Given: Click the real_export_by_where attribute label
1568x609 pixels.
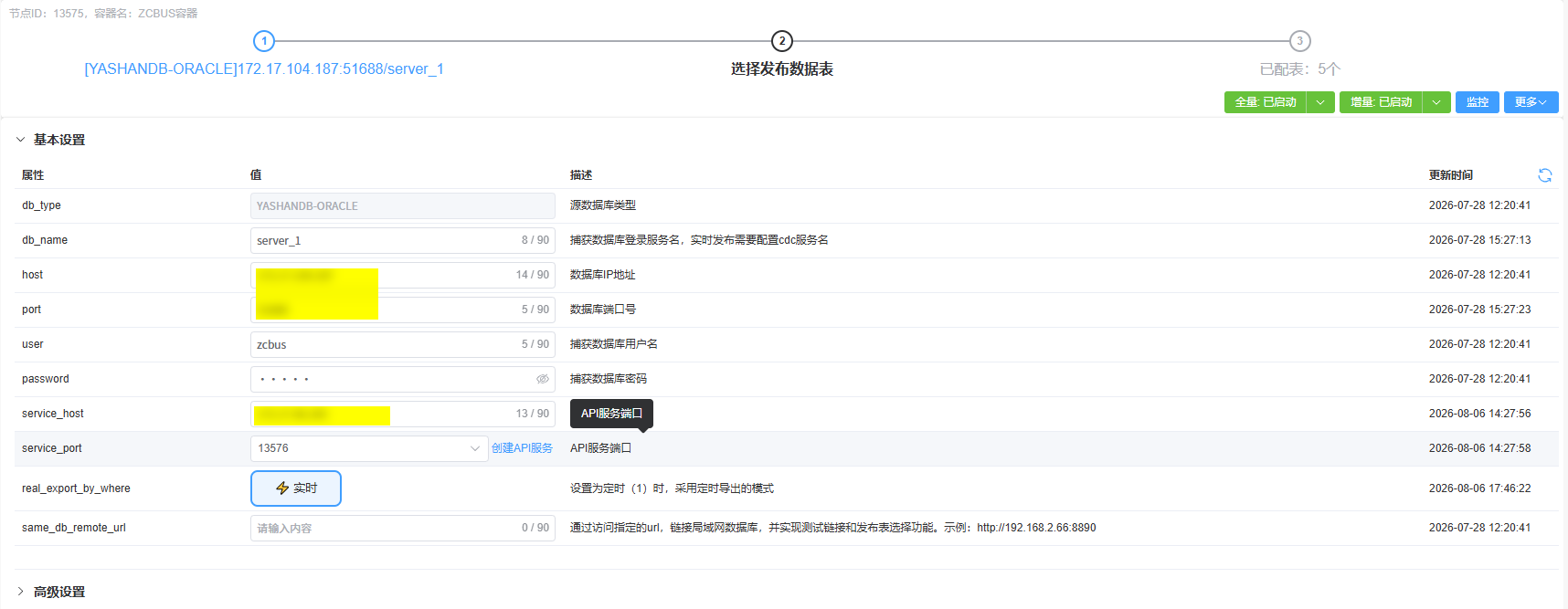Looking at the screenshot, I should [76, 488].
